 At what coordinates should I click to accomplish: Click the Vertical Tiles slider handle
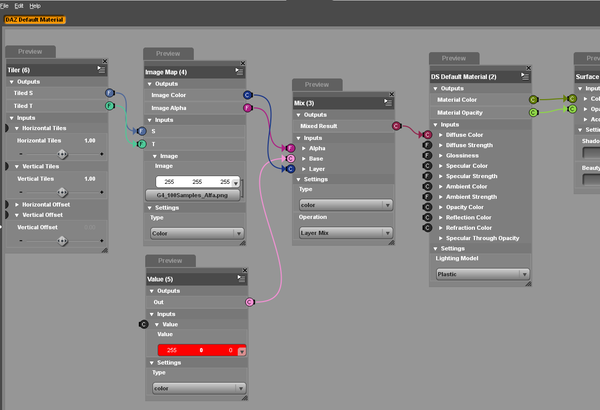62,192
